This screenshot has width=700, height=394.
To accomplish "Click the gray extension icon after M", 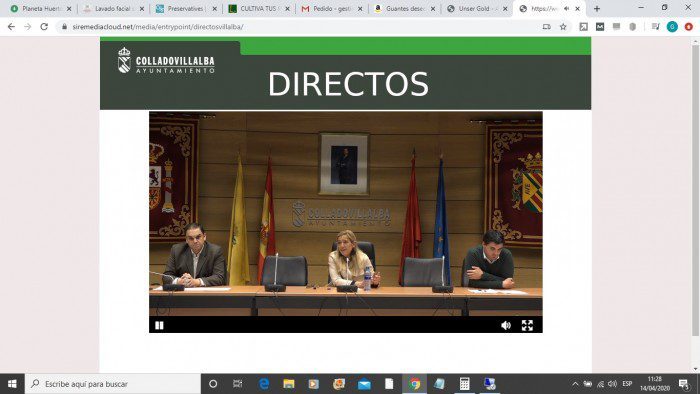I will pyautogui.click(x=617, y=27).
